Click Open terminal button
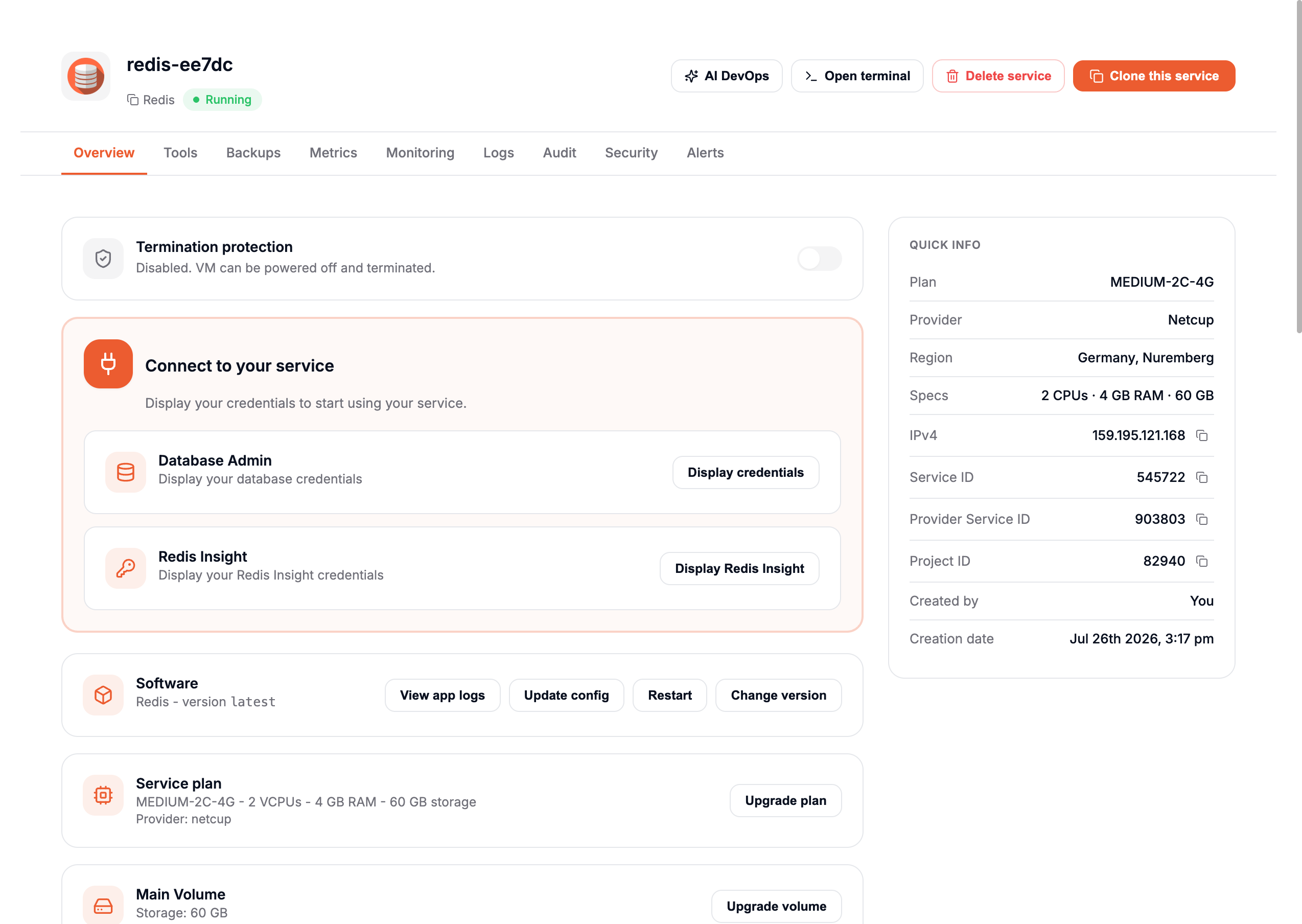This screenshot has height=924, width=1302. pos(857,76)
